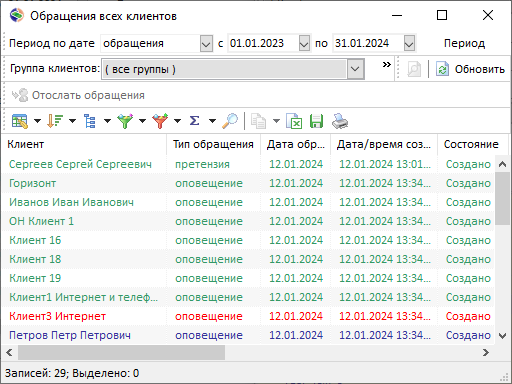
Task: Click the grayed preview document icon
Action: (414, 69)
